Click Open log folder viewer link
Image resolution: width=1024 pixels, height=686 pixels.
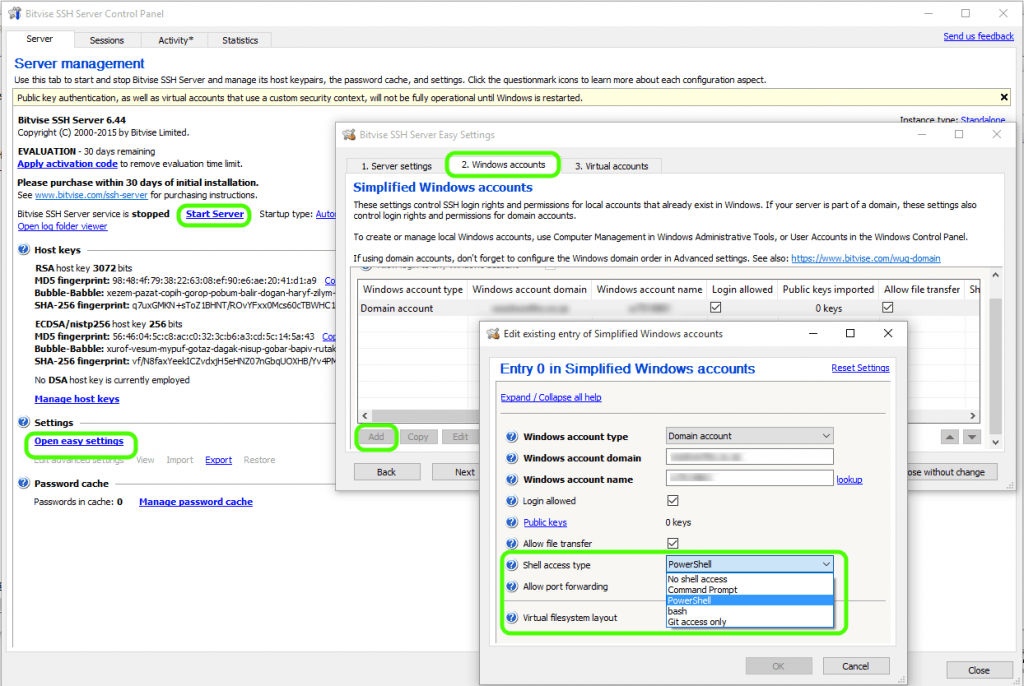tap(62, 226)
